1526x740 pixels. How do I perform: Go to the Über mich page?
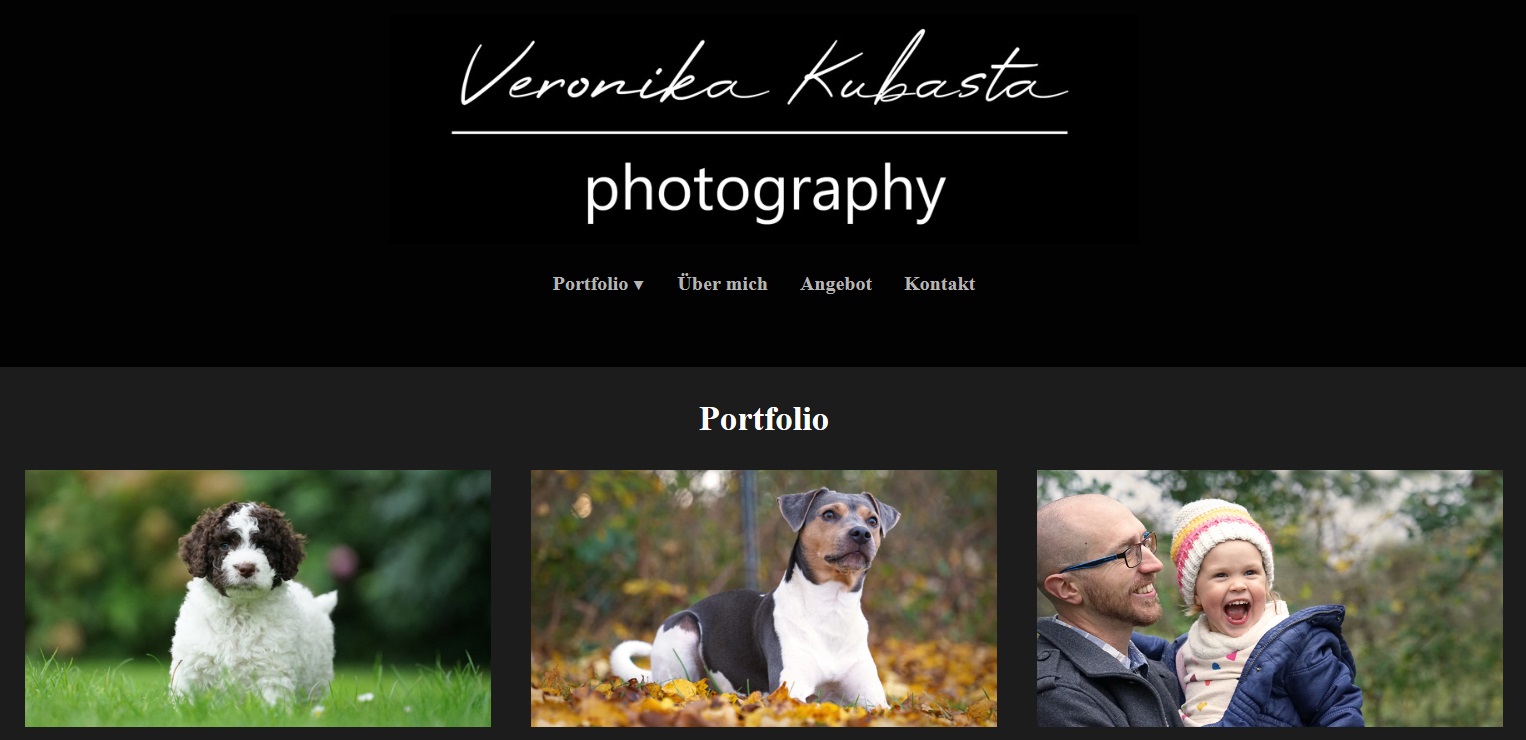723,284
